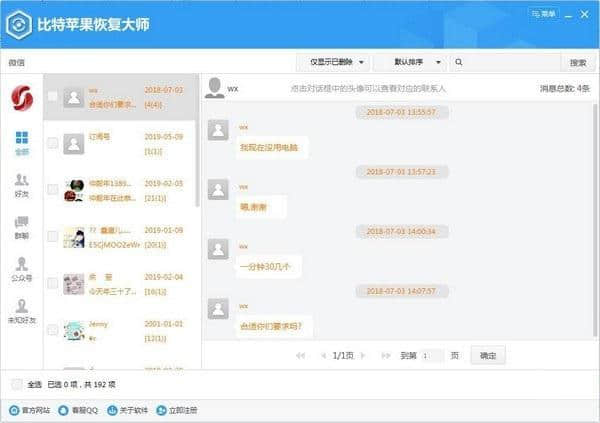600x423 pixels.
Task: Click the page number input field
Action: tap(432, 355)
